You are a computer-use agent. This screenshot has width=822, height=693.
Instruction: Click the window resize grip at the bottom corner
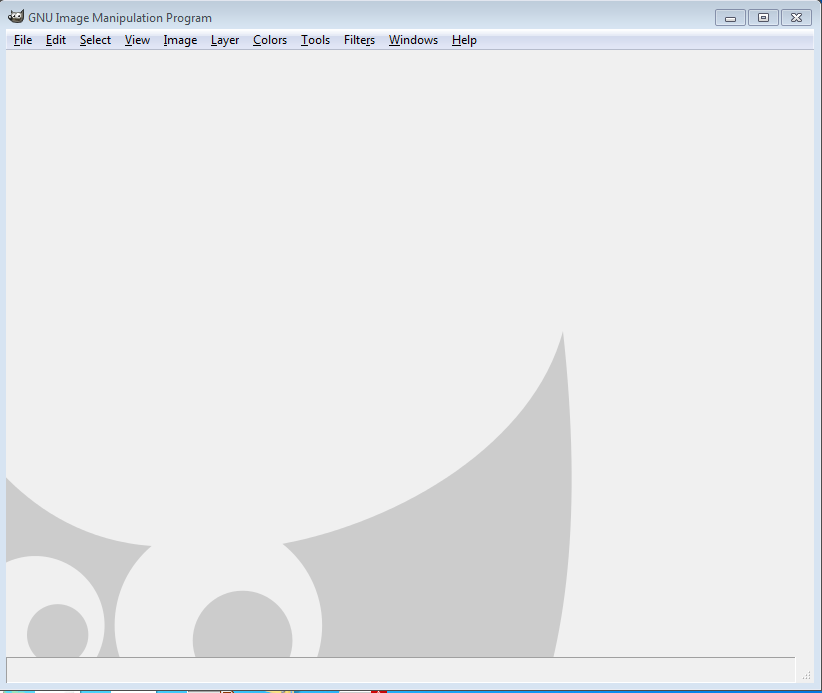[x=806, y=675]
